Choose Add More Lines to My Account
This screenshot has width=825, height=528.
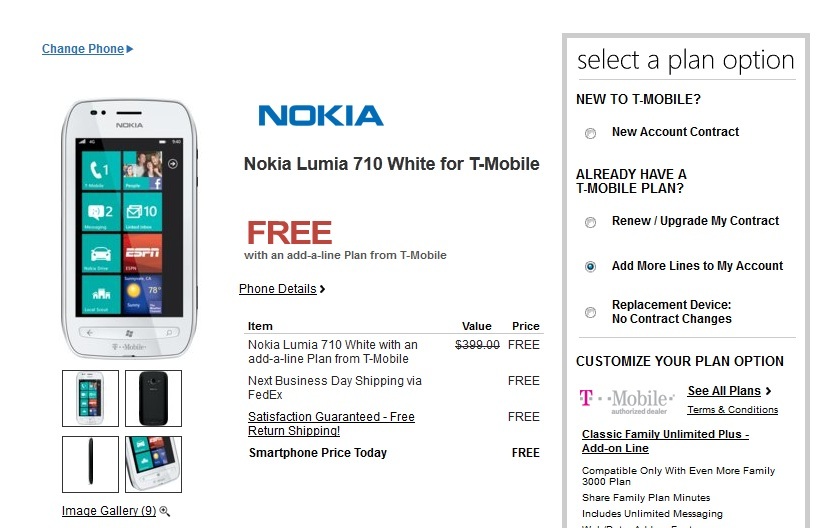point(590,267)
